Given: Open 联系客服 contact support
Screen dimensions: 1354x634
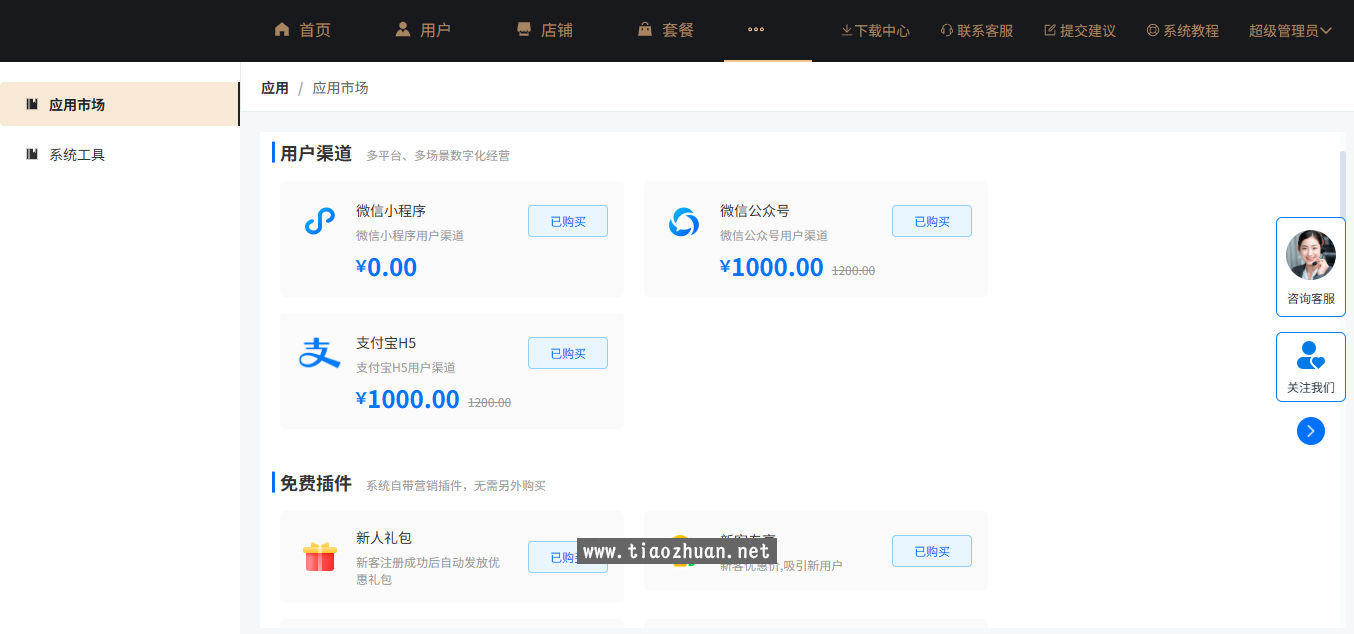Looking at the screenshot, I should (x=976, y=31).
